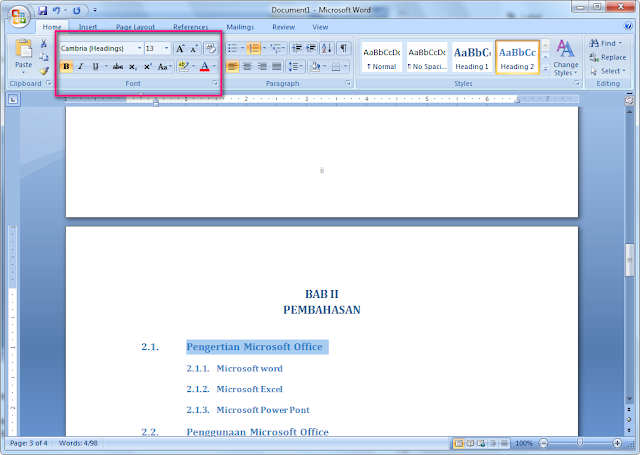This screenshot has width=640, height=455.
Task: Click the Office button logo
Action: 18,17
